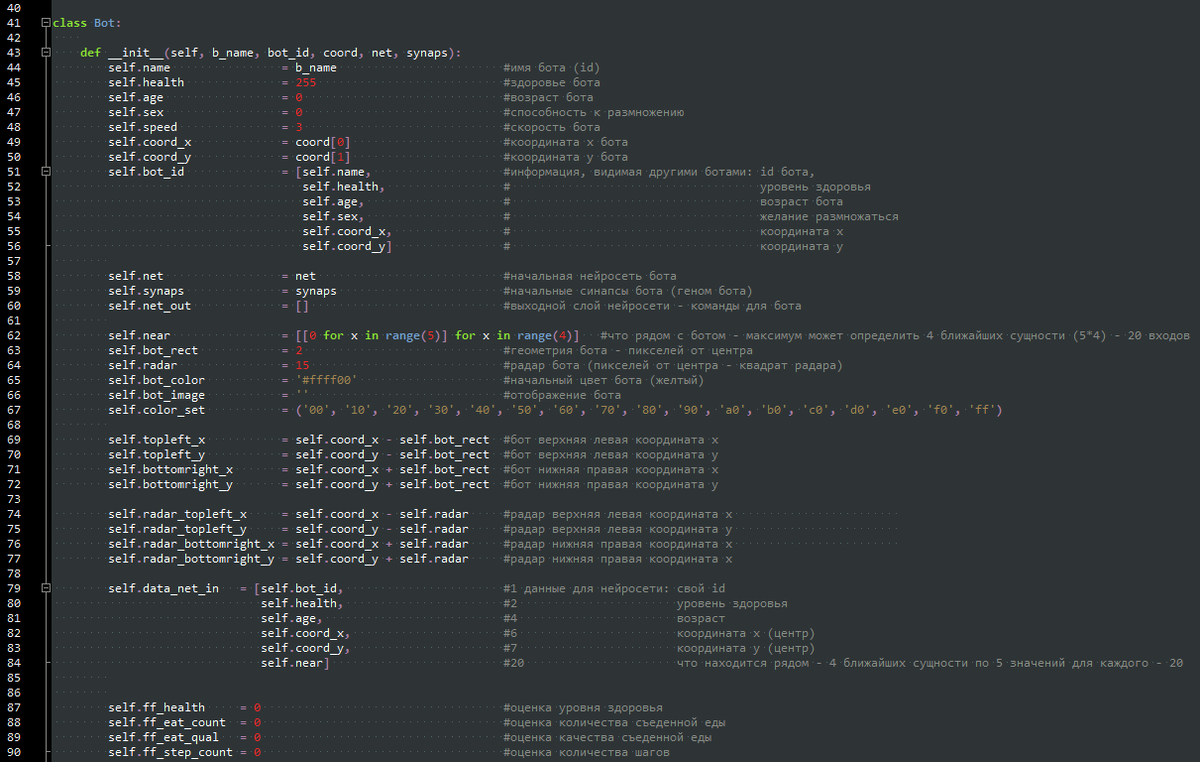Screen dimensions: 1200x762
Task: Click 'self.ff_health' assignment name
Action: coord(157,707)
